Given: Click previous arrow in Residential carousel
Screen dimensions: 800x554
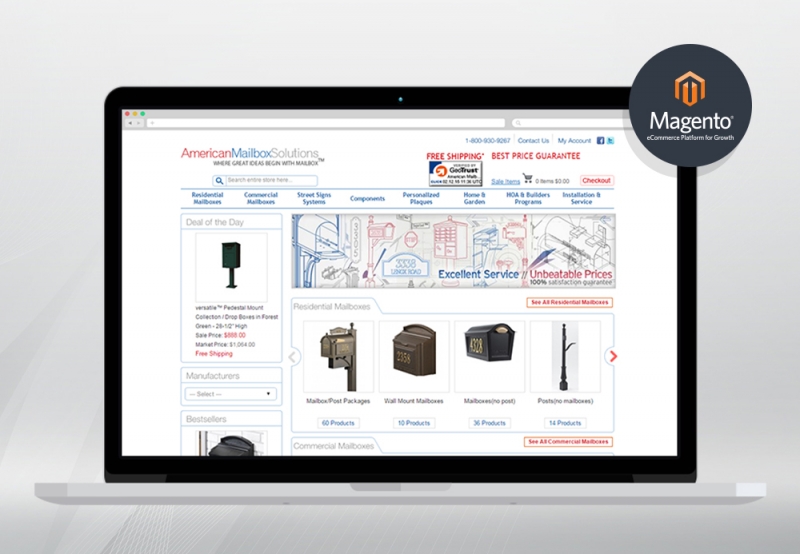Looking at the screenshot, I should coord(293,357).
